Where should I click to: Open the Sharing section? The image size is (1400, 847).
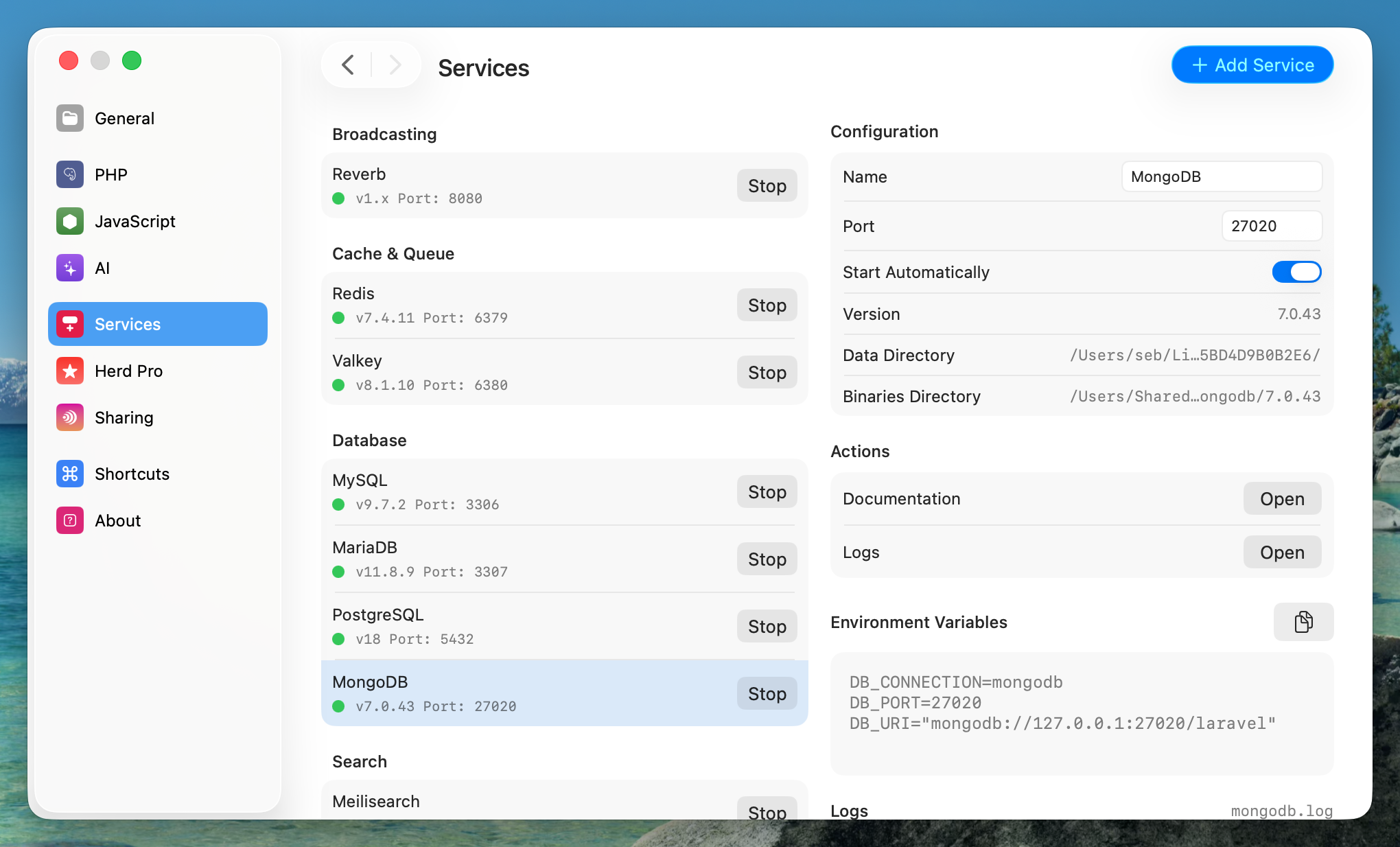tap(158, 417)
